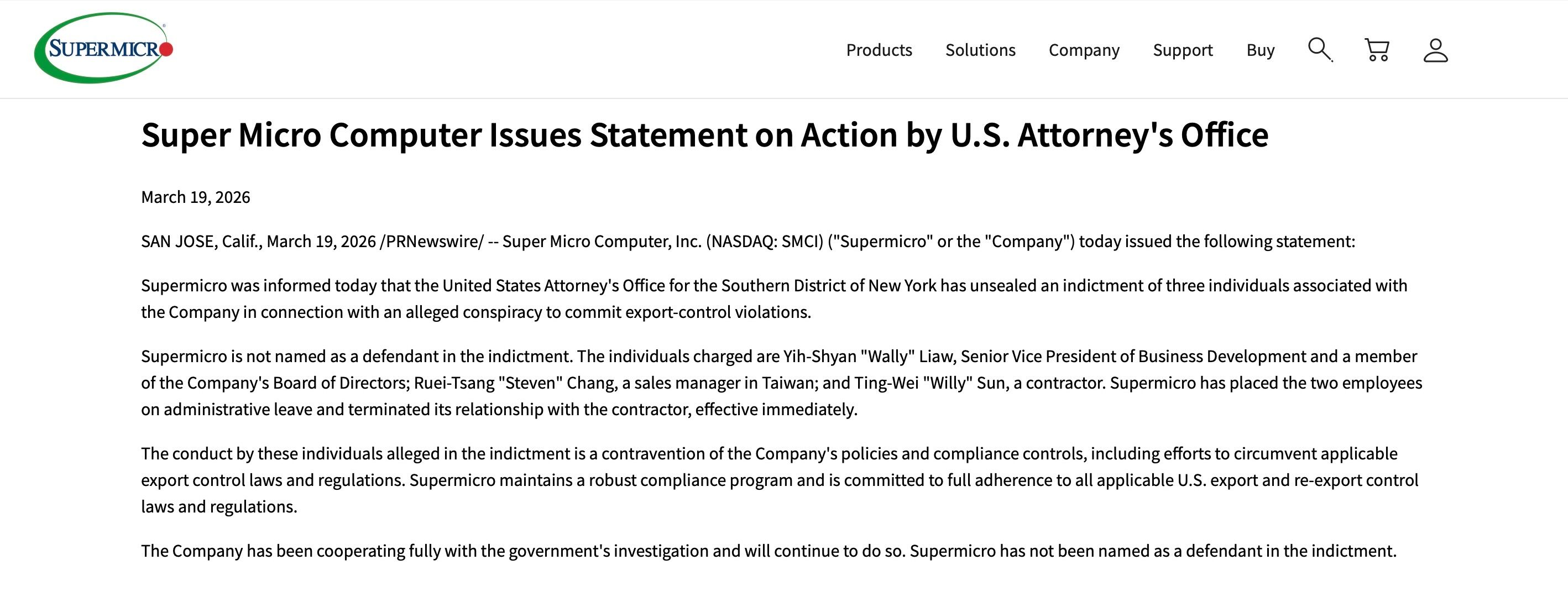Image resolution: width=1568 pixels, height=591 pixels.
Task: Click the Supermicro logo
Action: pos(103,48)
